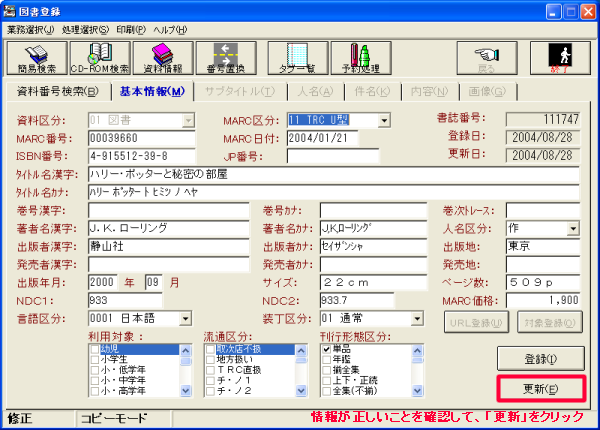
Task: Click the 出版地 field showing 東京
Action: [x=543, y=246]
